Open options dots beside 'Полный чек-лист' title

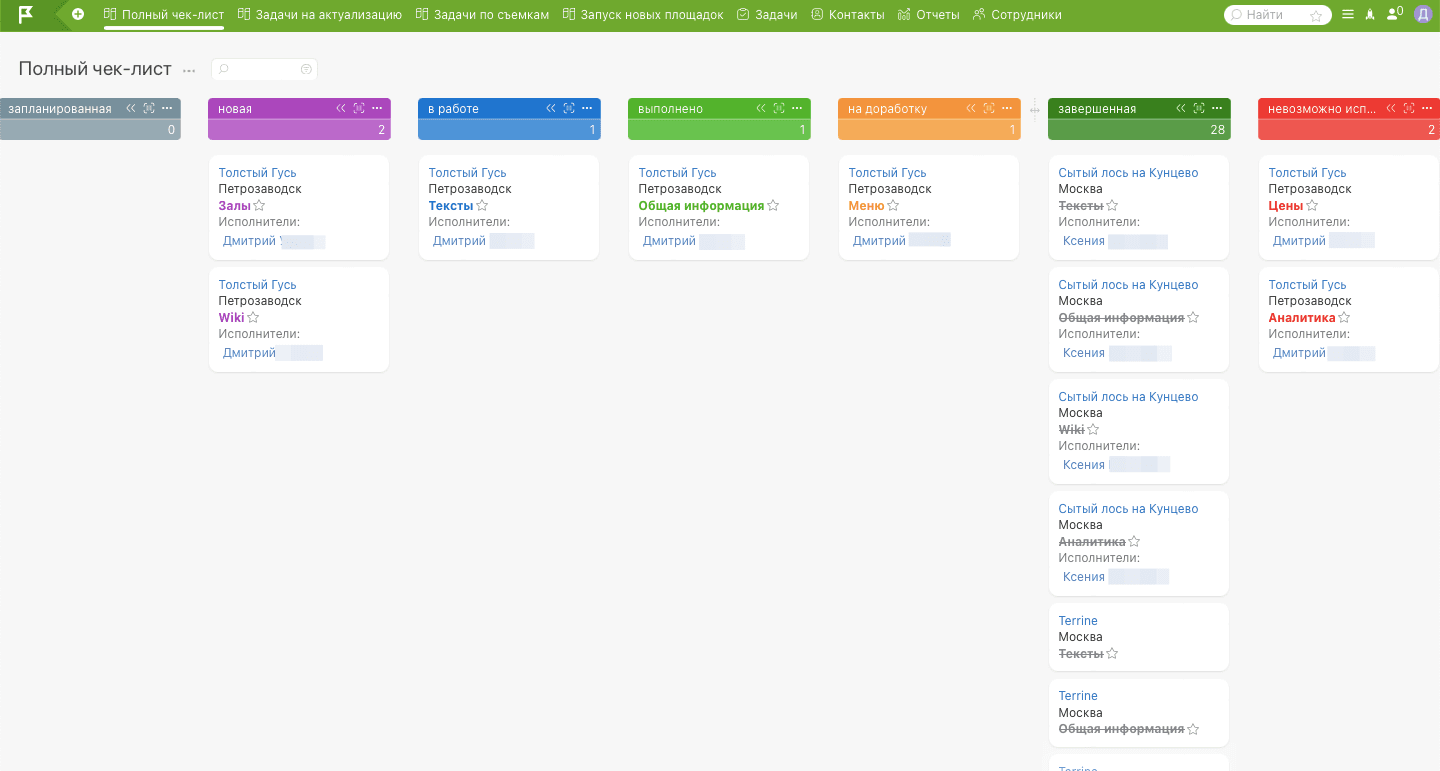(189, 70)
